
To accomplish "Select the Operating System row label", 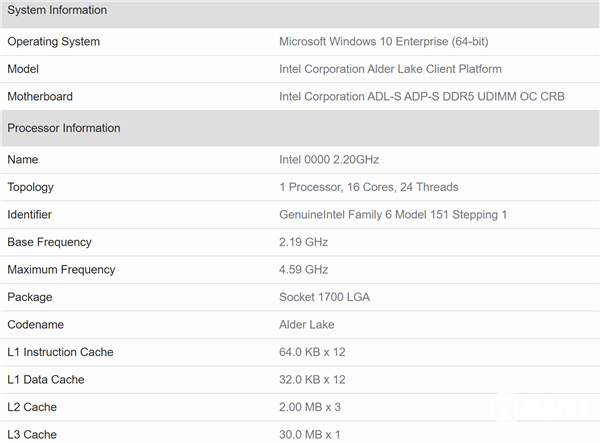I will coord(53,42).
